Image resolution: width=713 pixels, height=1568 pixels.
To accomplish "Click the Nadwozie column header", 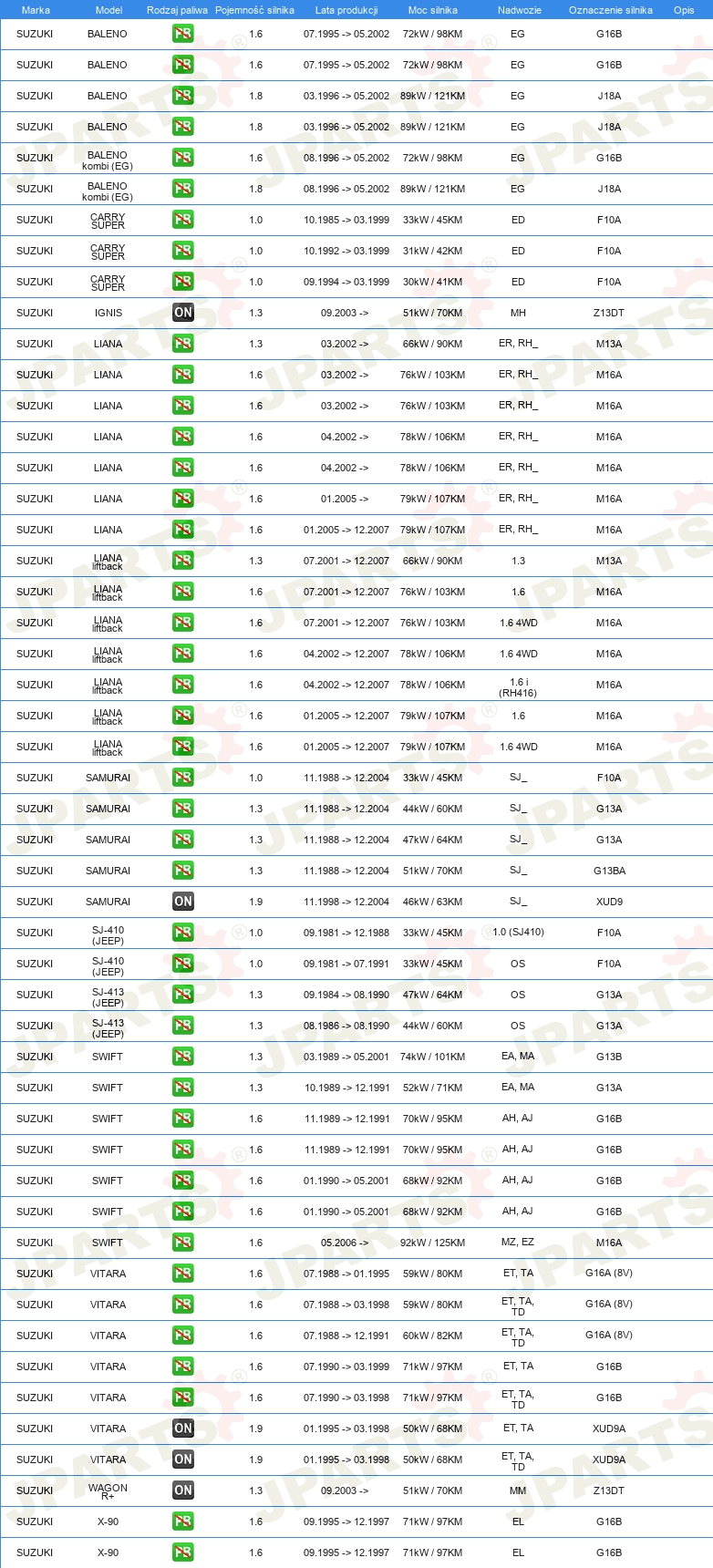I will (520, 10).
